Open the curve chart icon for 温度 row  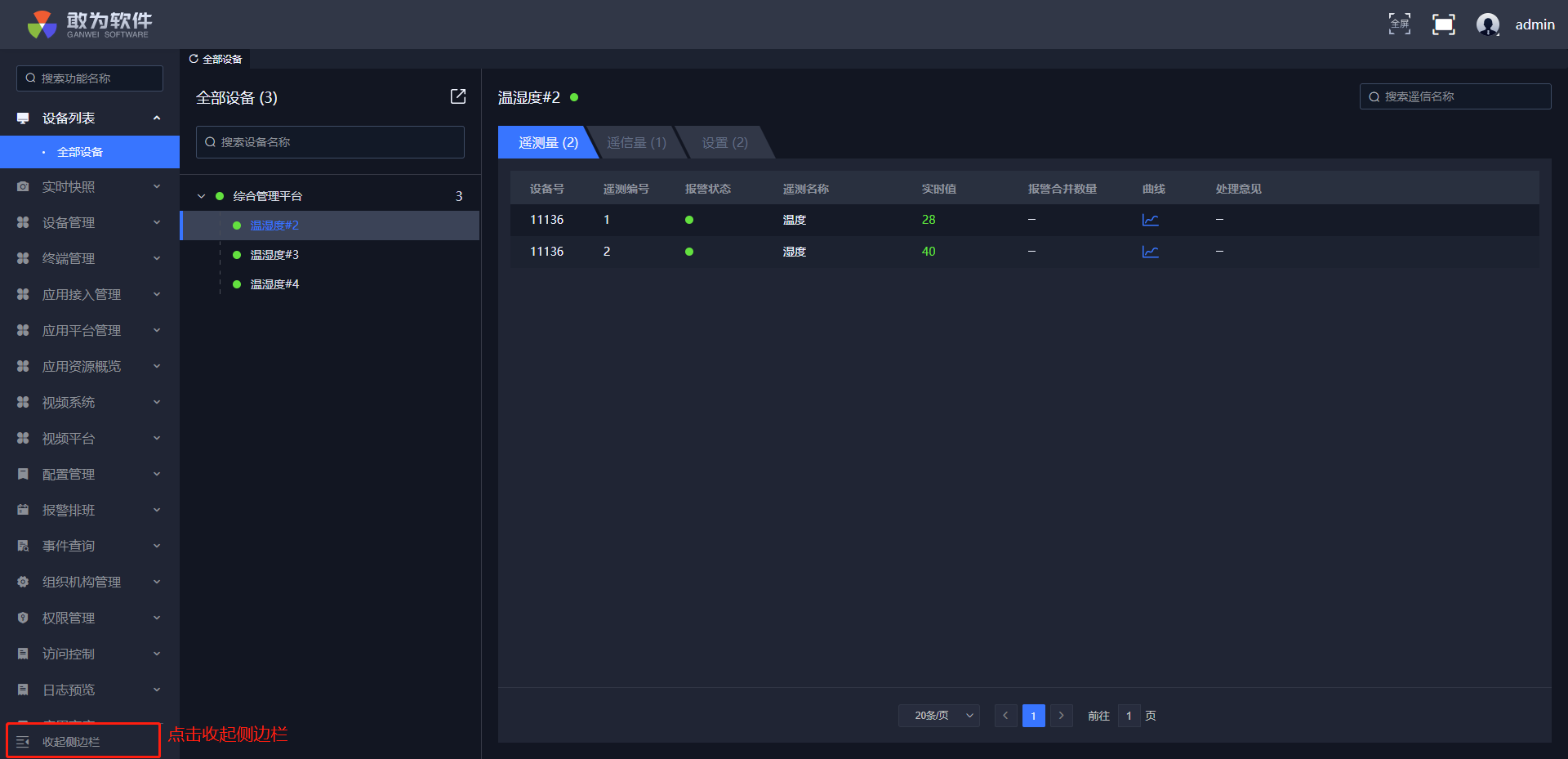1150,220
